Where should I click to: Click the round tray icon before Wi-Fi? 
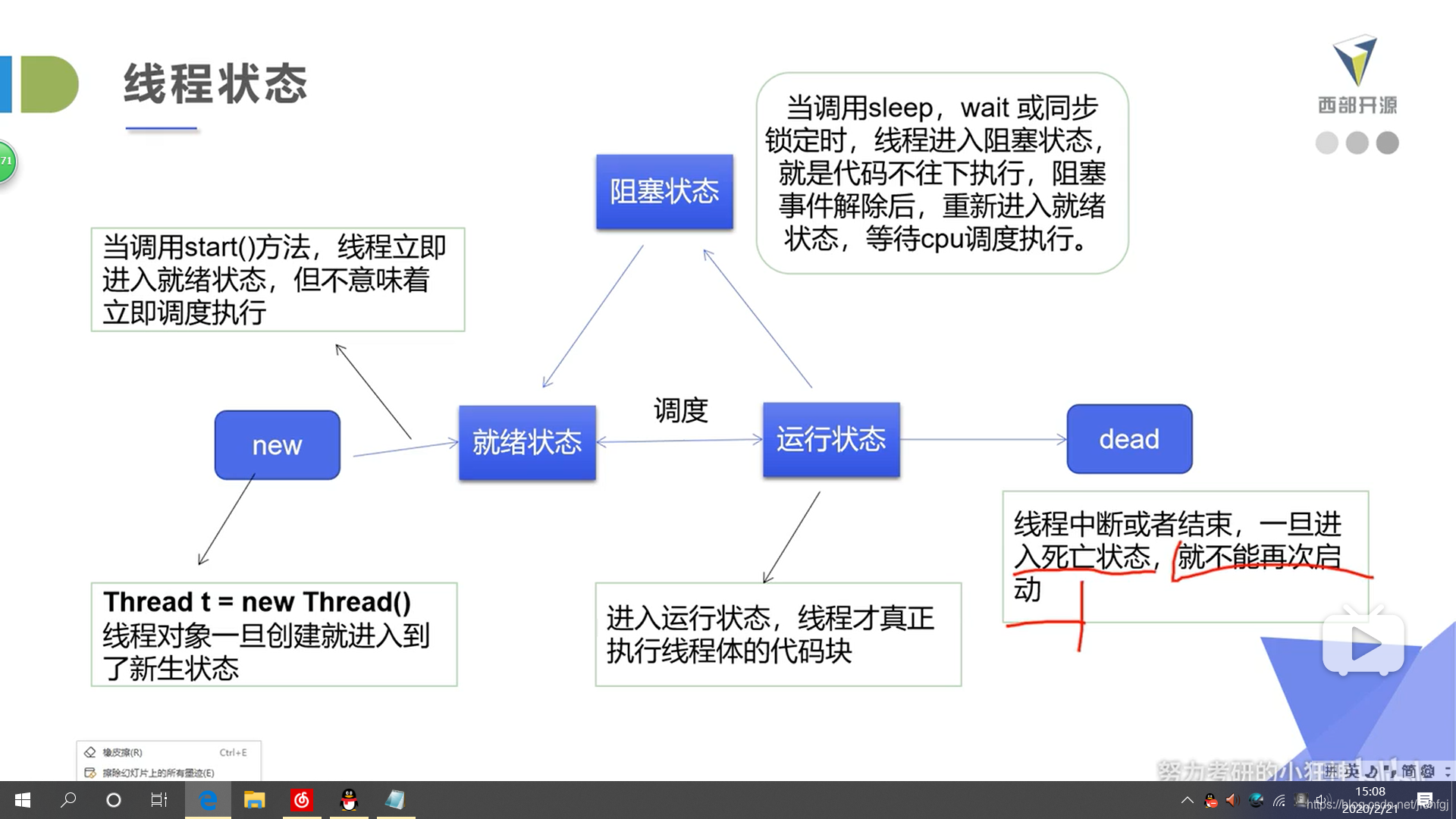1257,800
